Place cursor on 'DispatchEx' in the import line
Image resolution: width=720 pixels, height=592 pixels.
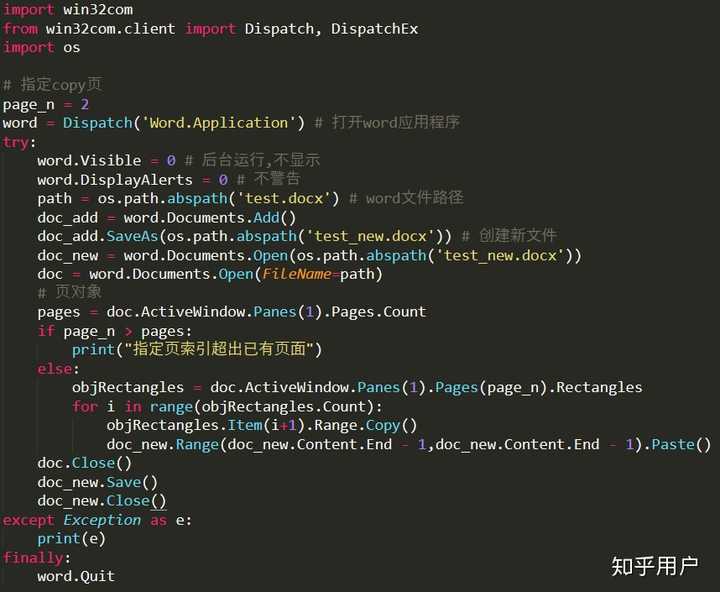(374, 28)
